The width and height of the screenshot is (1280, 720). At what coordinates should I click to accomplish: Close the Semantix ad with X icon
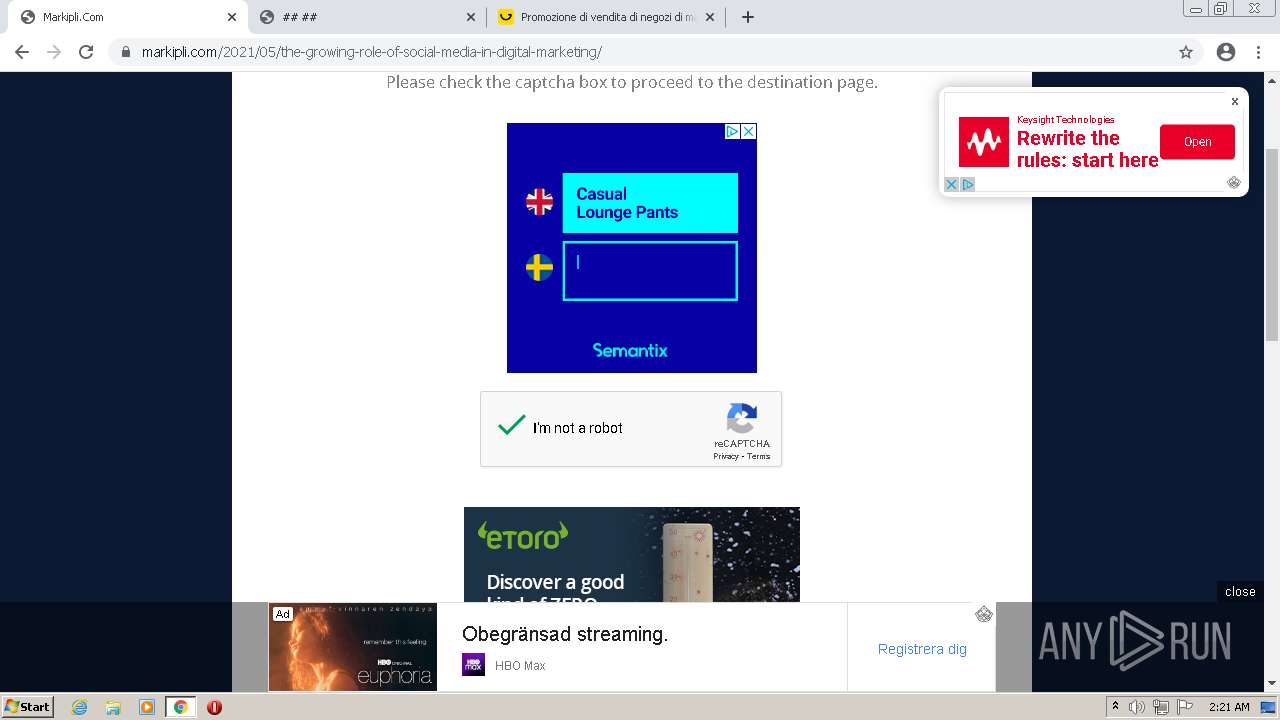[x=748, y=131]
